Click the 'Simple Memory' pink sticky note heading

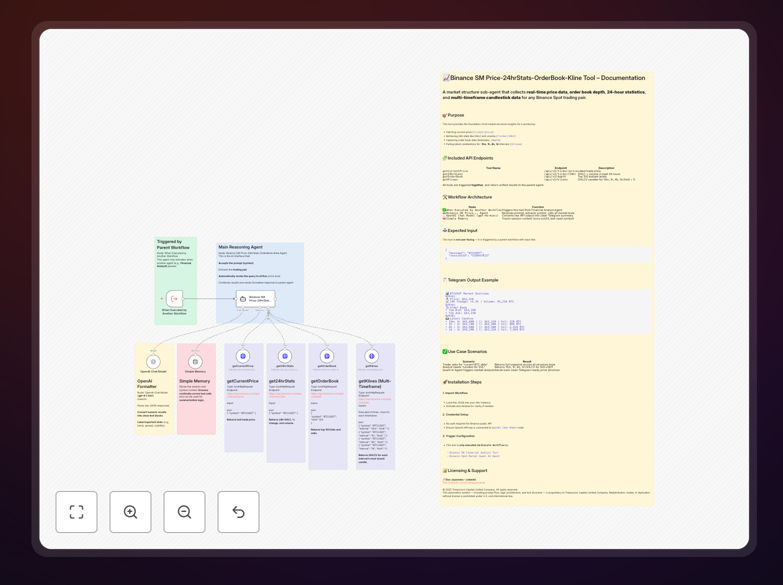(195, 381)
